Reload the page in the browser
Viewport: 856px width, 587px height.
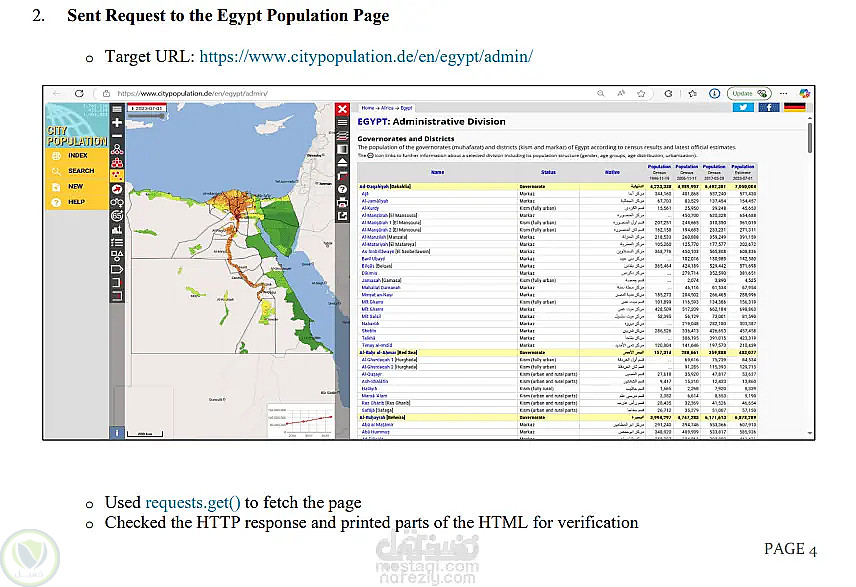(79, 93)
